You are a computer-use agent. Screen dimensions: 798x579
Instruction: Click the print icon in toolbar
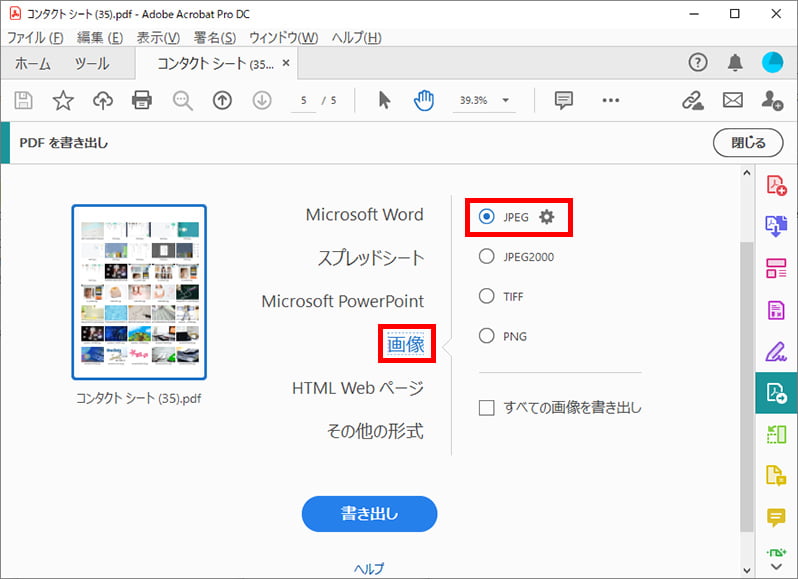[x=142, y=100]
